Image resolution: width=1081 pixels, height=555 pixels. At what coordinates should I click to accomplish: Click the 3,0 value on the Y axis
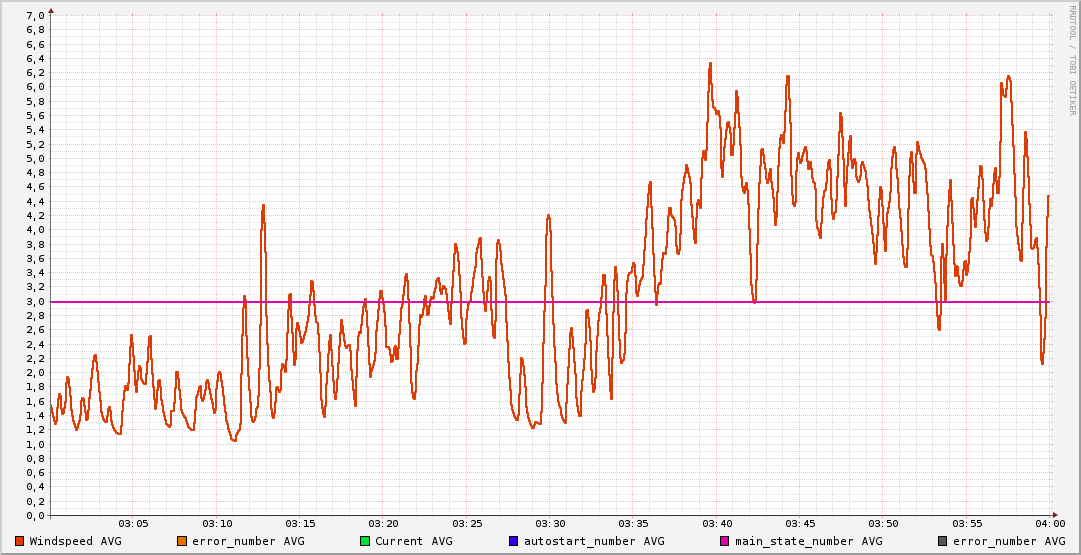point(35,302)
